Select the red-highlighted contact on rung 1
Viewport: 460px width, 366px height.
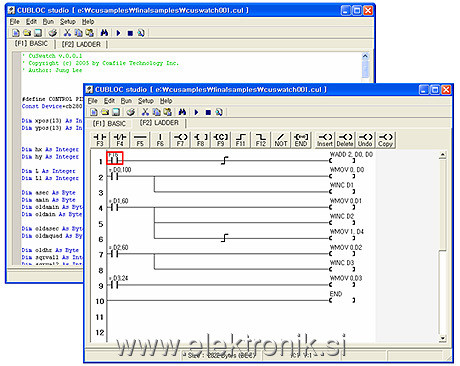pos(115,158)
